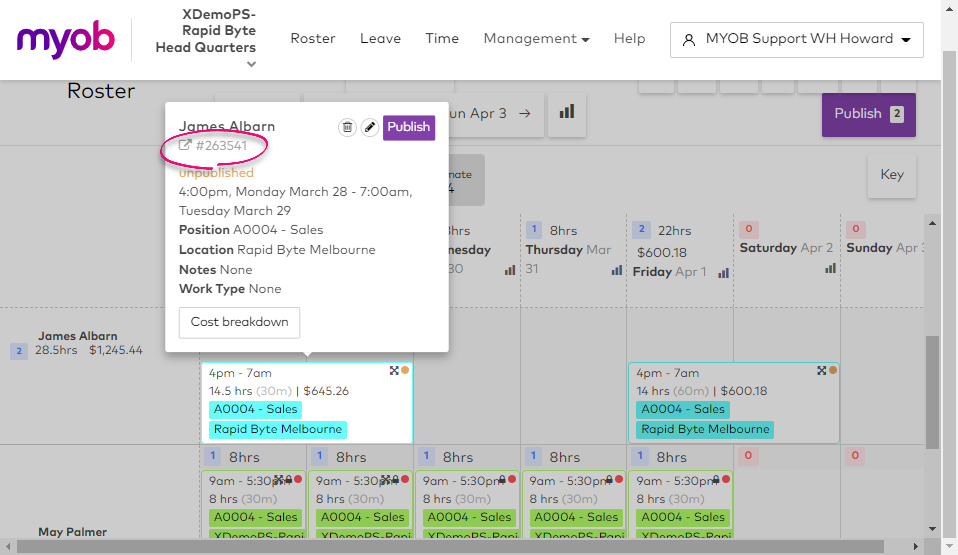Click the orange unpublished dot on James Albarn's Friday shift
Image resolution: width=958 pixels, height=555 pixels.
[x=833, y=370]
